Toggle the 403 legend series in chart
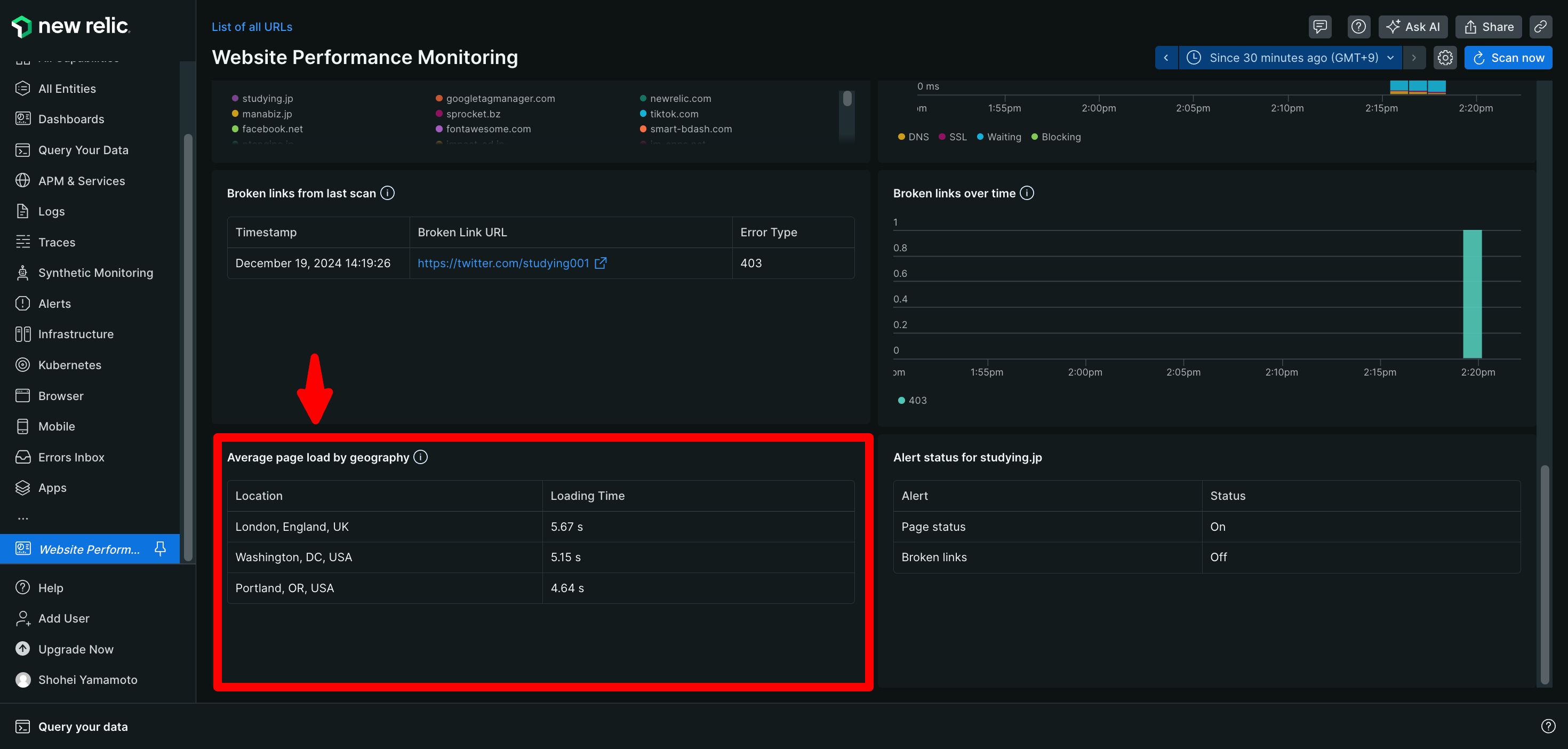The height and width of the screenshot is (749, 1568). tap(912, 400)
